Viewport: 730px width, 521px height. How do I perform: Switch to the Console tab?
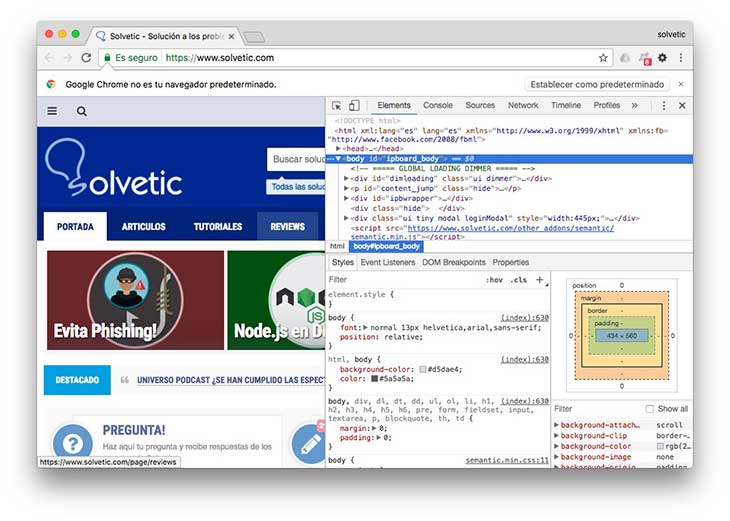coord(438,105)
